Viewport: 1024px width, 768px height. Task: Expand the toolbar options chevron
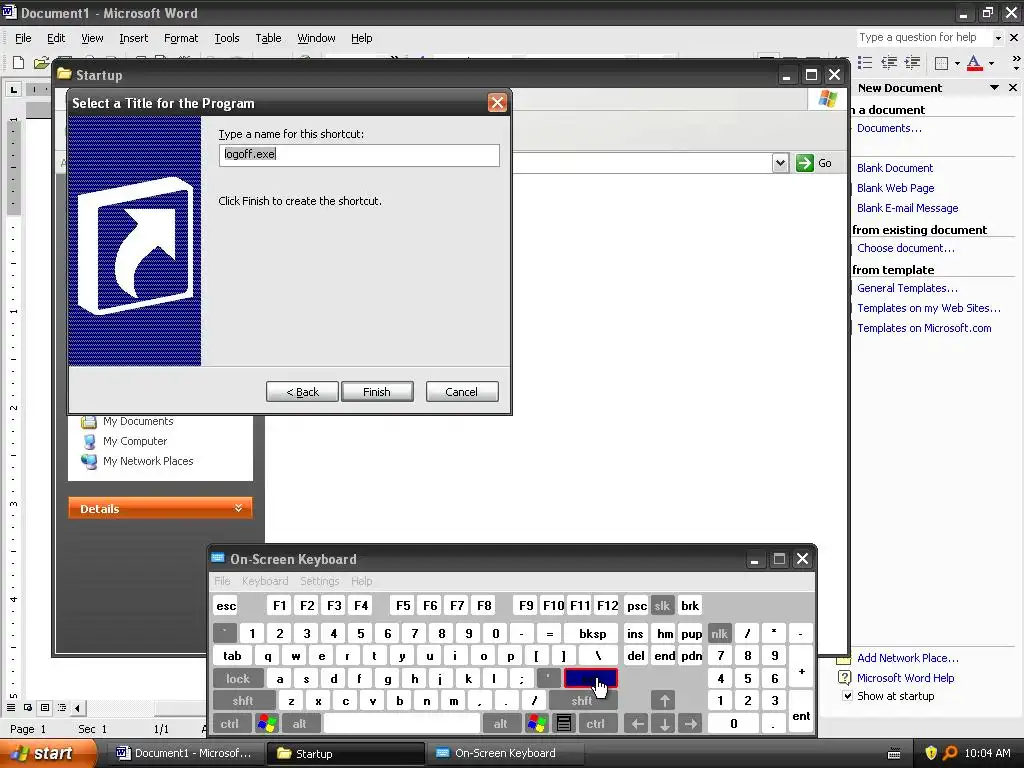coord(1016,63)
